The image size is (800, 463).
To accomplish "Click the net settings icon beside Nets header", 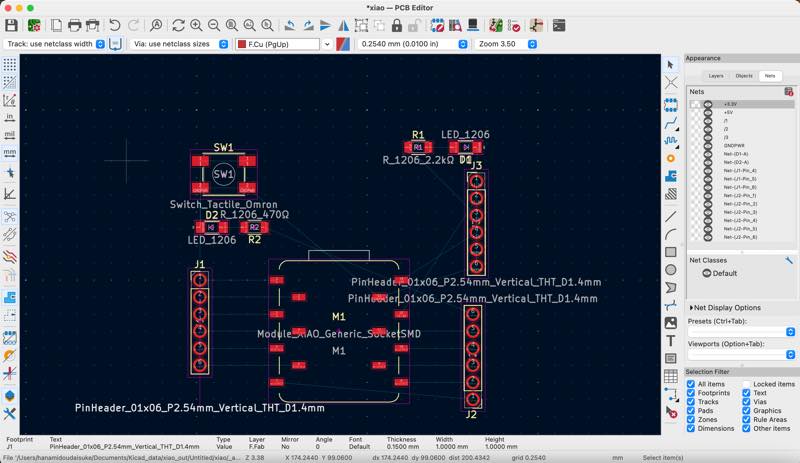I will (x=788, y=92).
